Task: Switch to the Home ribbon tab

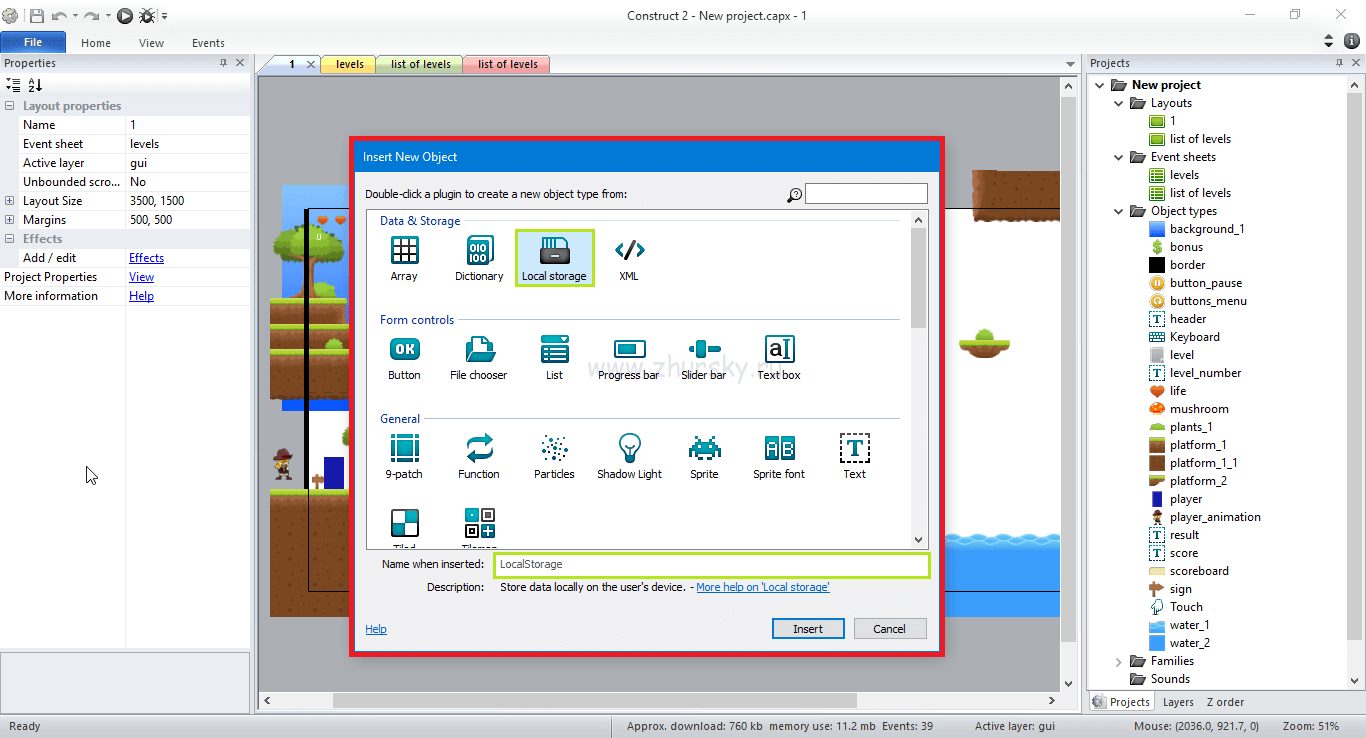Action: tap(96, 43)
